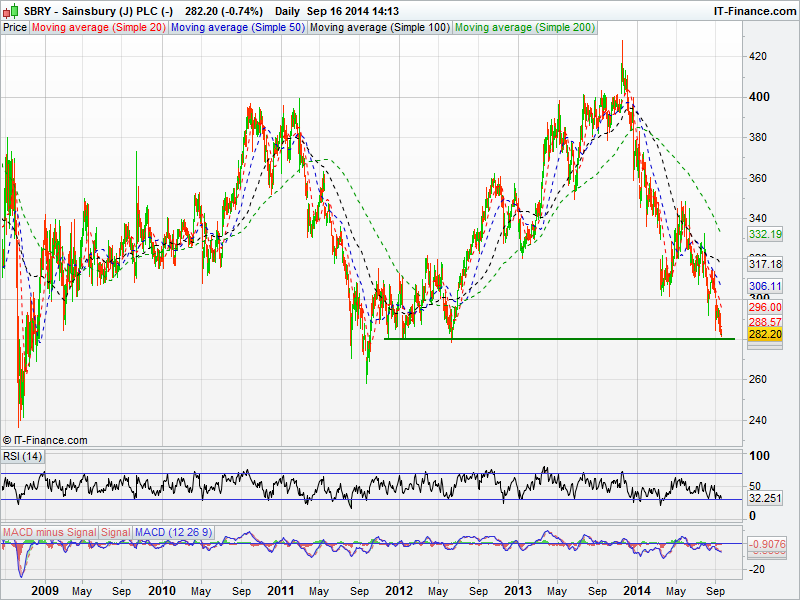This screenshot has width=800, height=600.
Task: Select the green horizontal support line
Action: click(560, 339)
